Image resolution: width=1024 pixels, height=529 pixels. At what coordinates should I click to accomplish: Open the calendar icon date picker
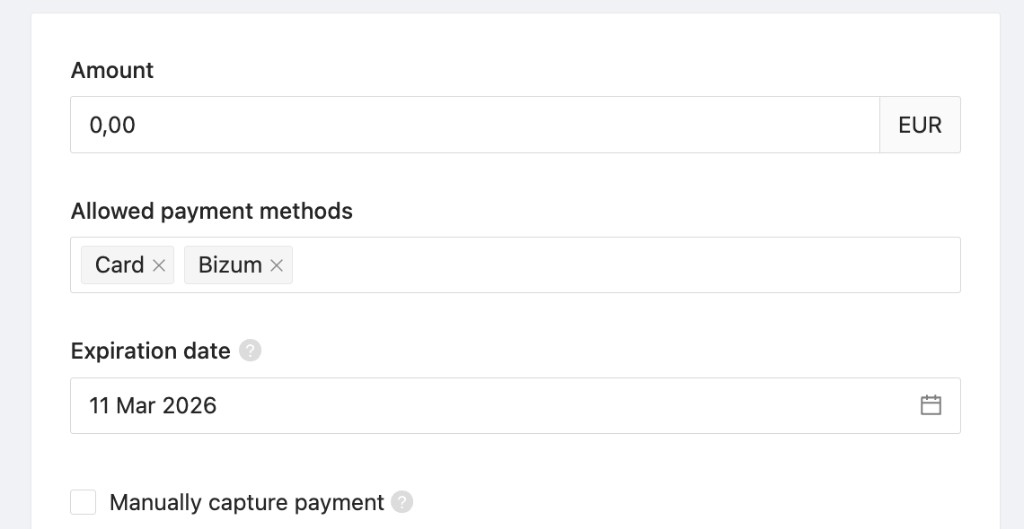point(931,405)
